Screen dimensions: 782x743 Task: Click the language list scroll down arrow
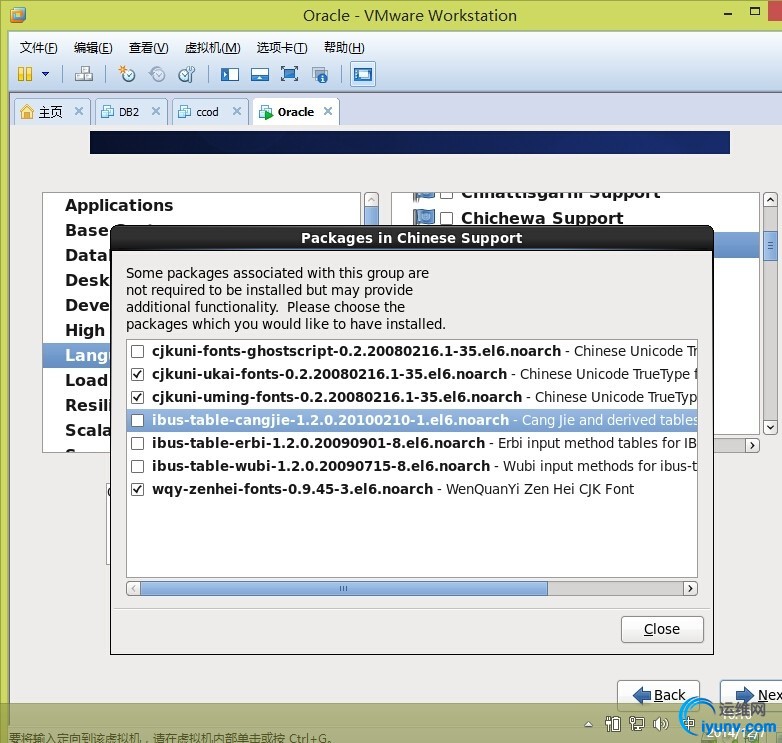click(770, 427)
